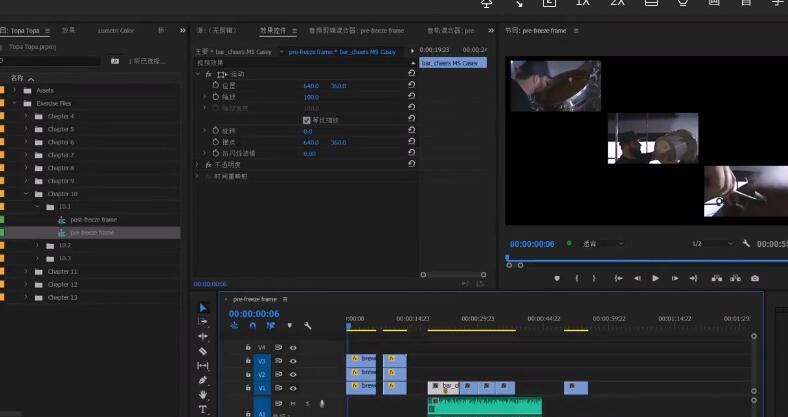Open the program monitor wrench settings

[x=746, y=244]
